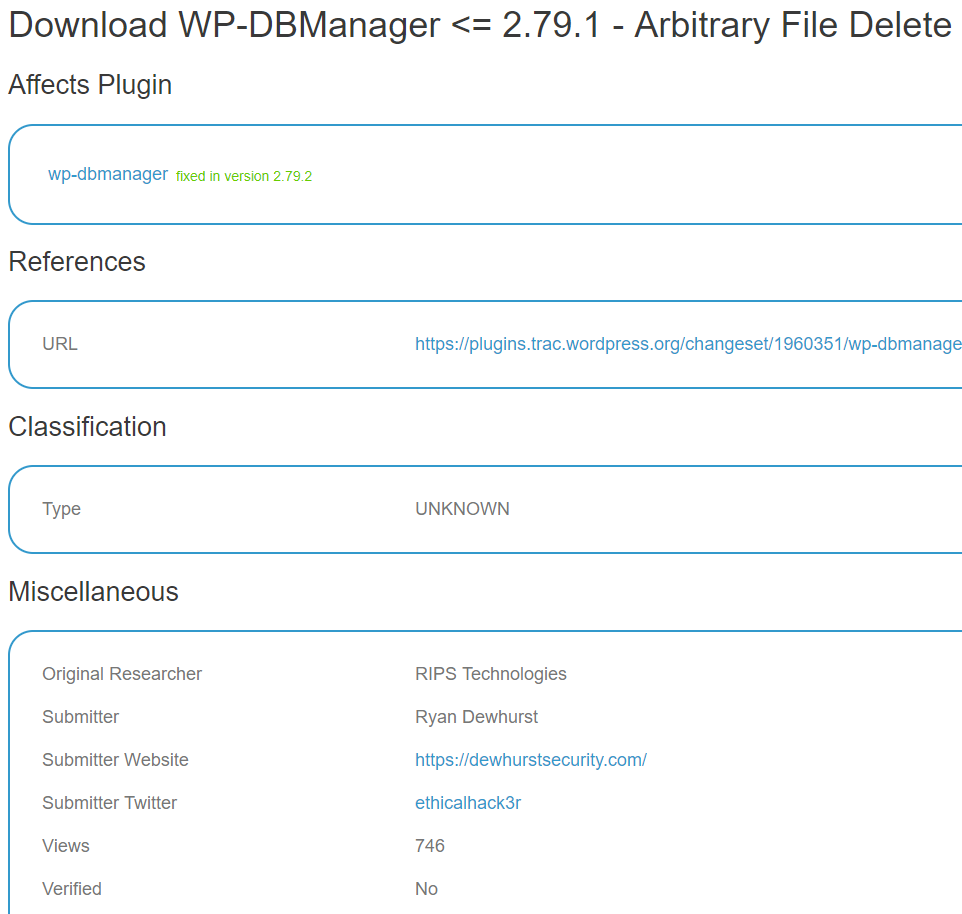Select the 'Ryan Dewhurst' submitter name
This screenshot has width=962, height=914.
click(x=476, y=717)
